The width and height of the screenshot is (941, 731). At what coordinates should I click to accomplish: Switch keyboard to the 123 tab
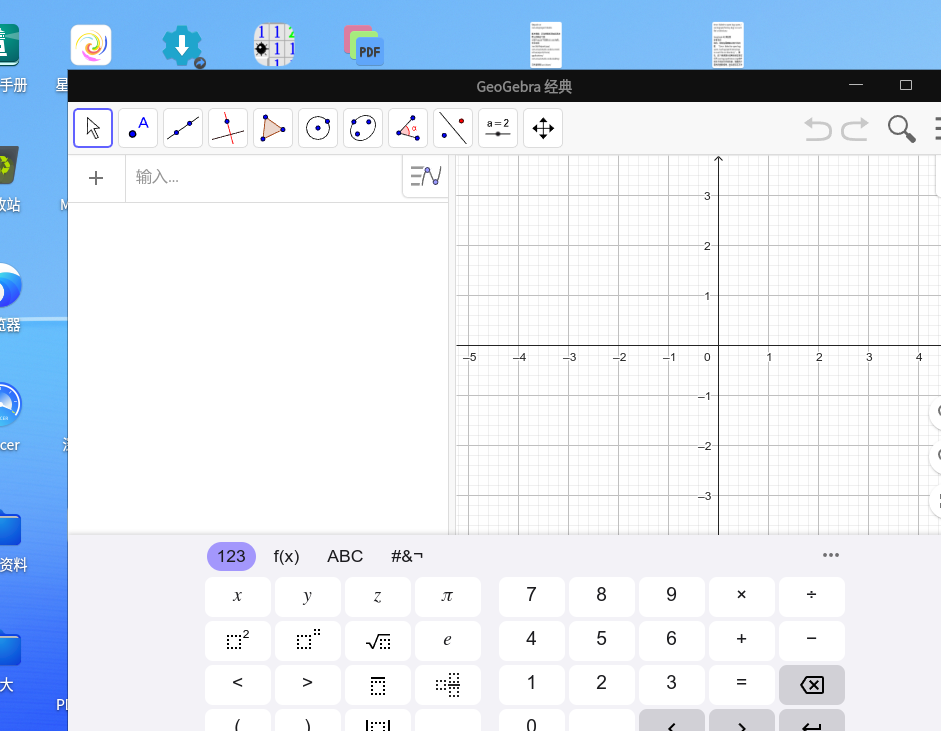231,556
